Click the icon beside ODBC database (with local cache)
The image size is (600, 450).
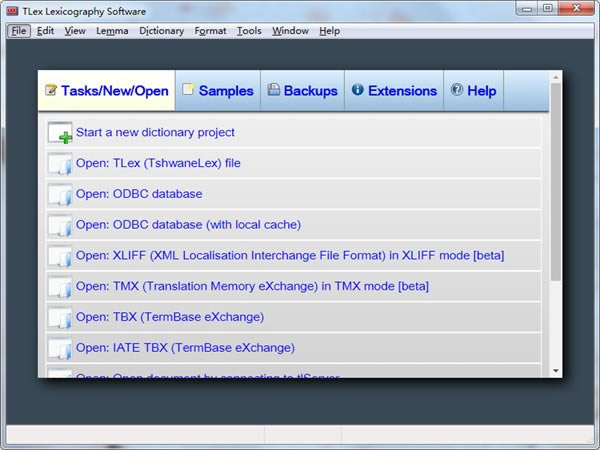point(60,225)
